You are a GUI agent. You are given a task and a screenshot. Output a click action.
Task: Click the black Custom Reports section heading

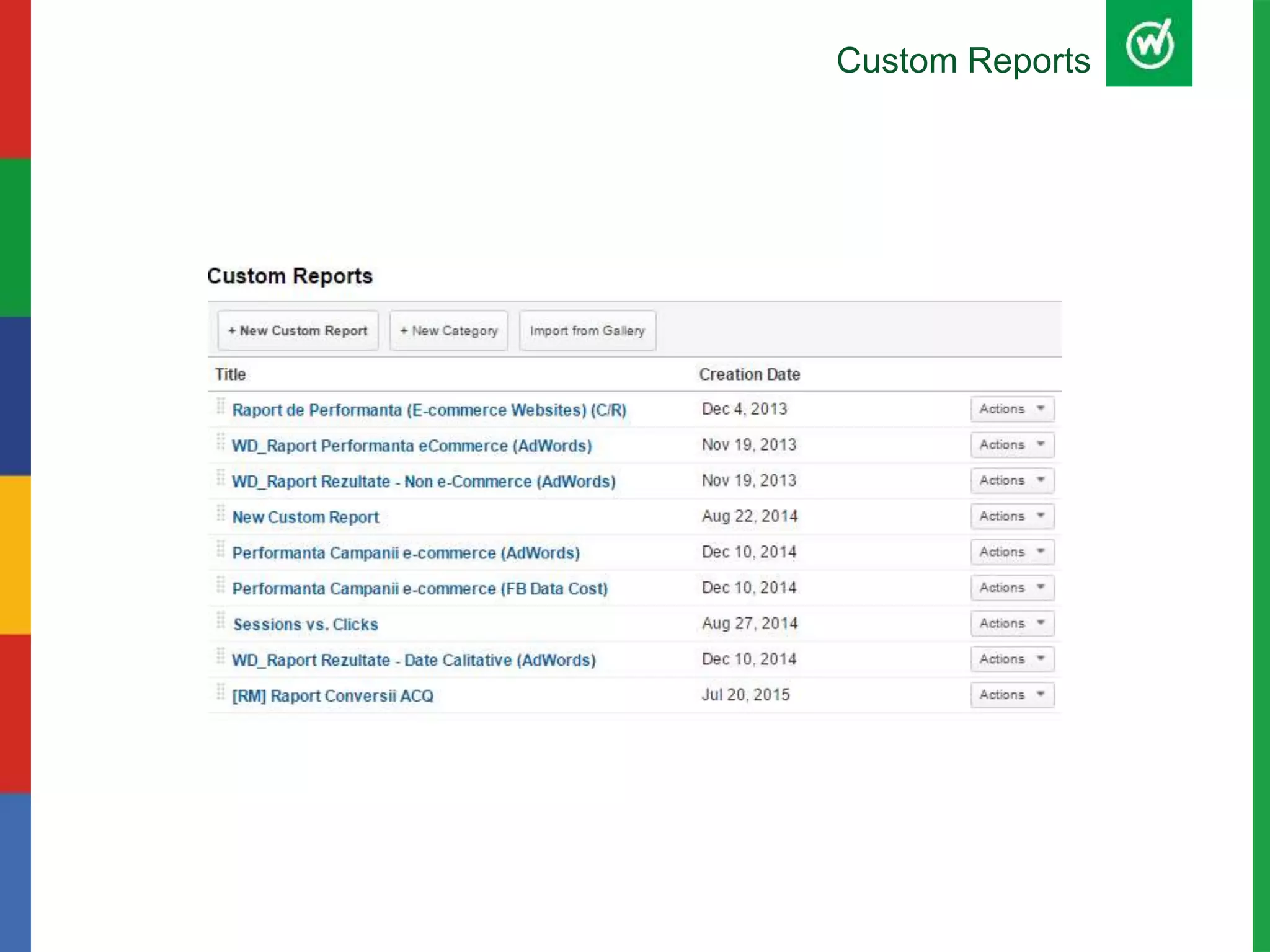290,276
